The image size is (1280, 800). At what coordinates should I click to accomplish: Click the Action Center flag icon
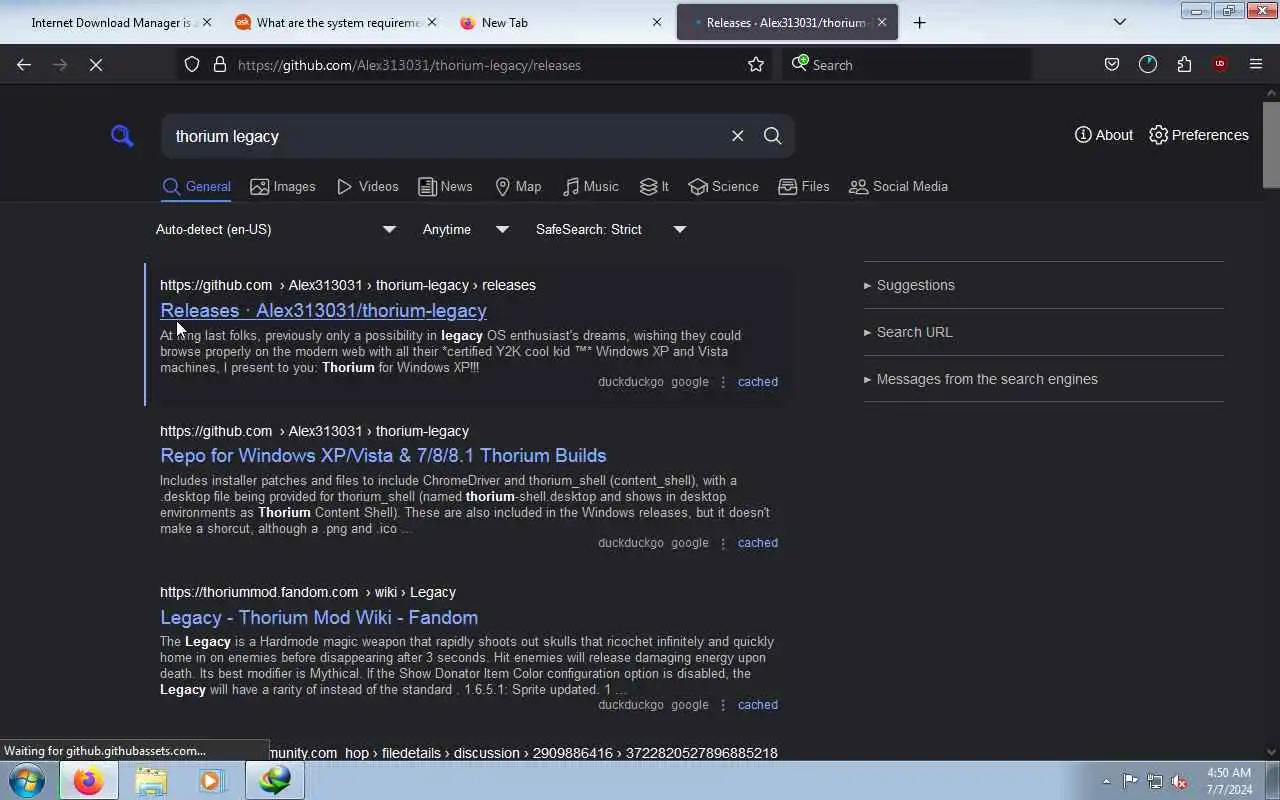[x=1130, y=782]
